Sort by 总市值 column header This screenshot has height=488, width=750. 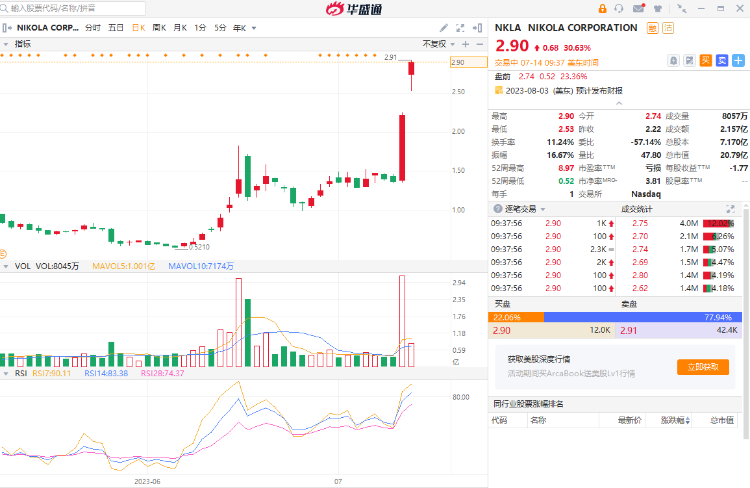pyautogui.click(x=722, y=420)
